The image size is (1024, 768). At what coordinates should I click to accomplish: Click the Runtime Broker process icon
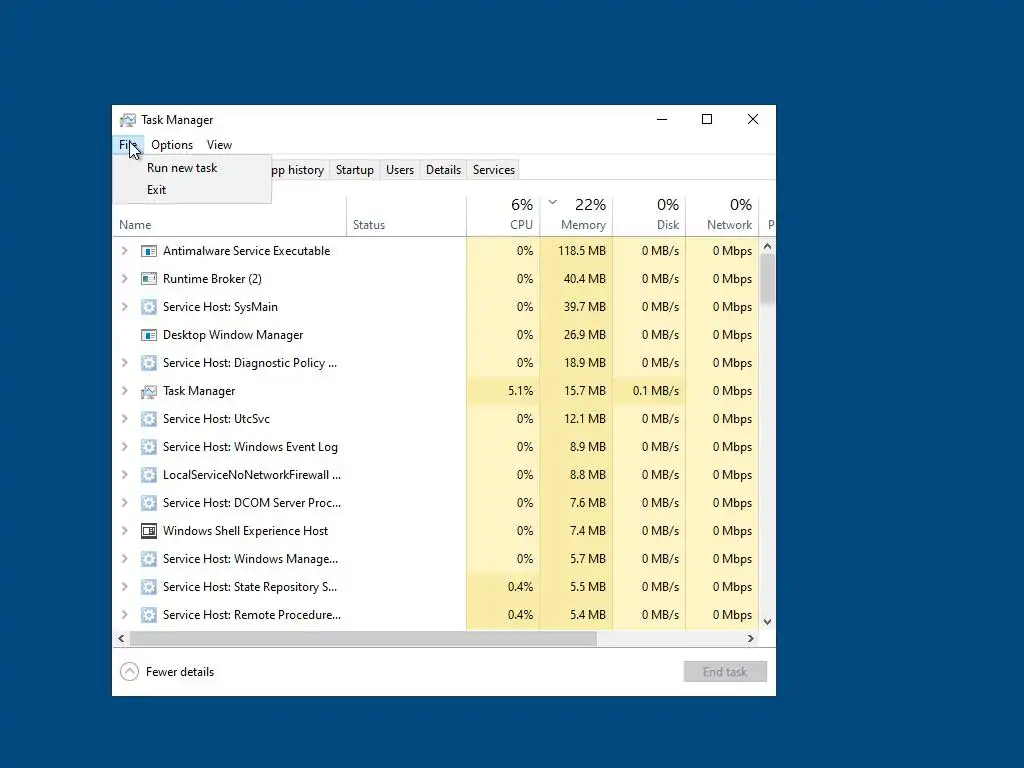tap(149, 279)
